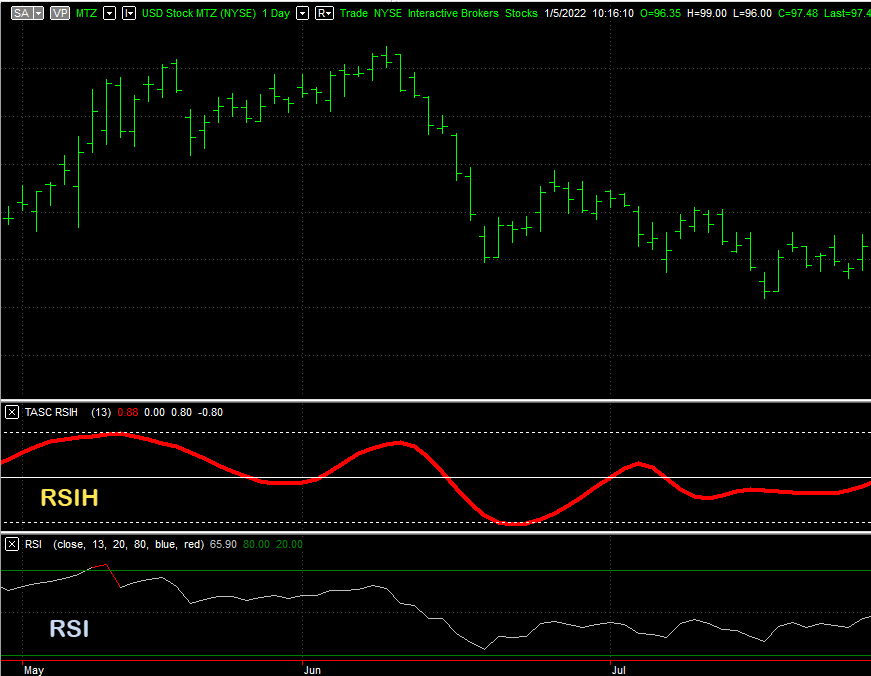Click the MTZ symbol label

[86, 13]
